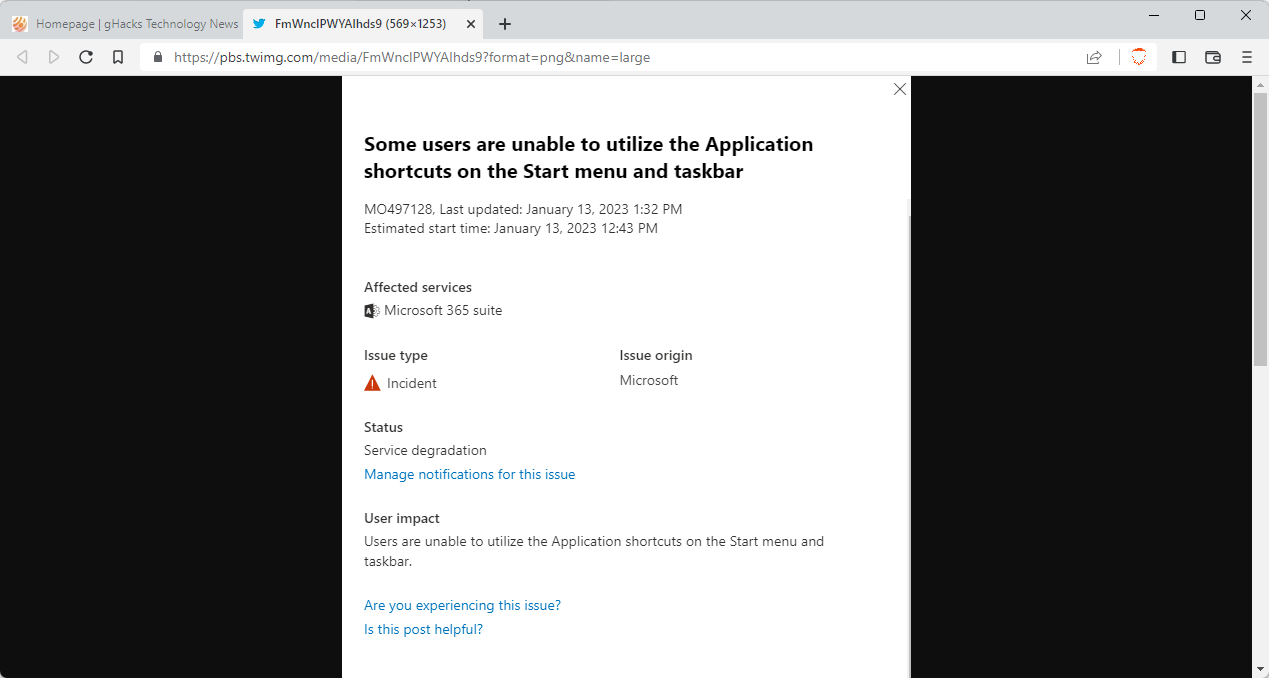Click the User impact heading

tap(402, 518)
